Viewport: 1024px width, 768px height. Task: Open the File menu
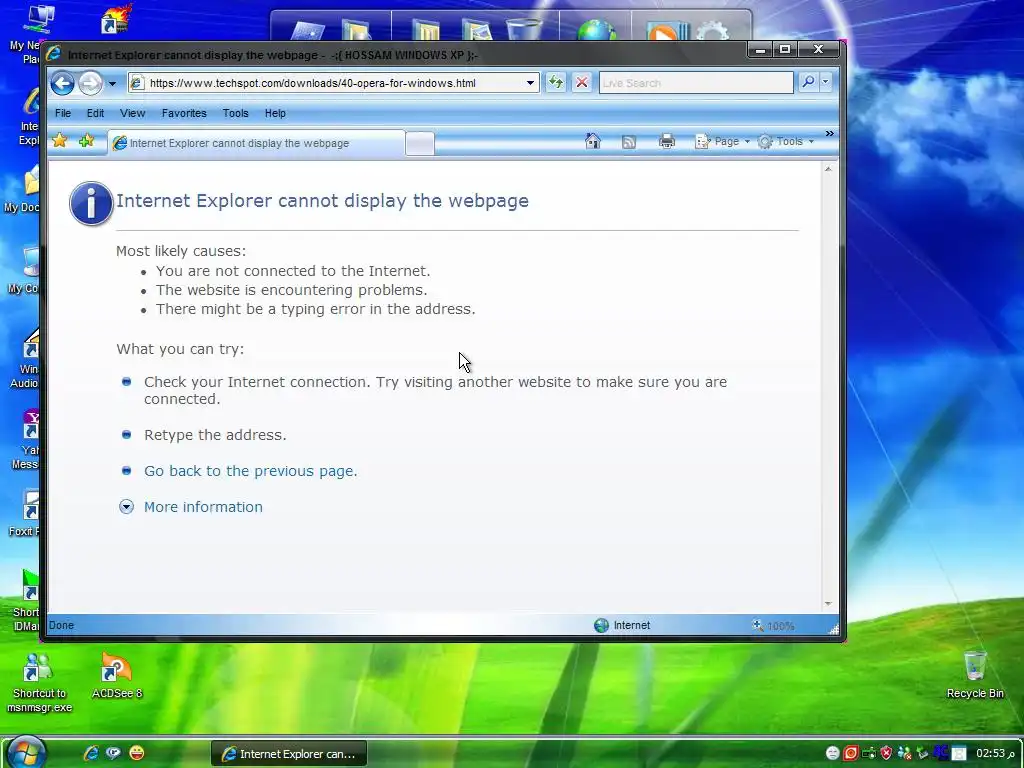pos(63,113)
